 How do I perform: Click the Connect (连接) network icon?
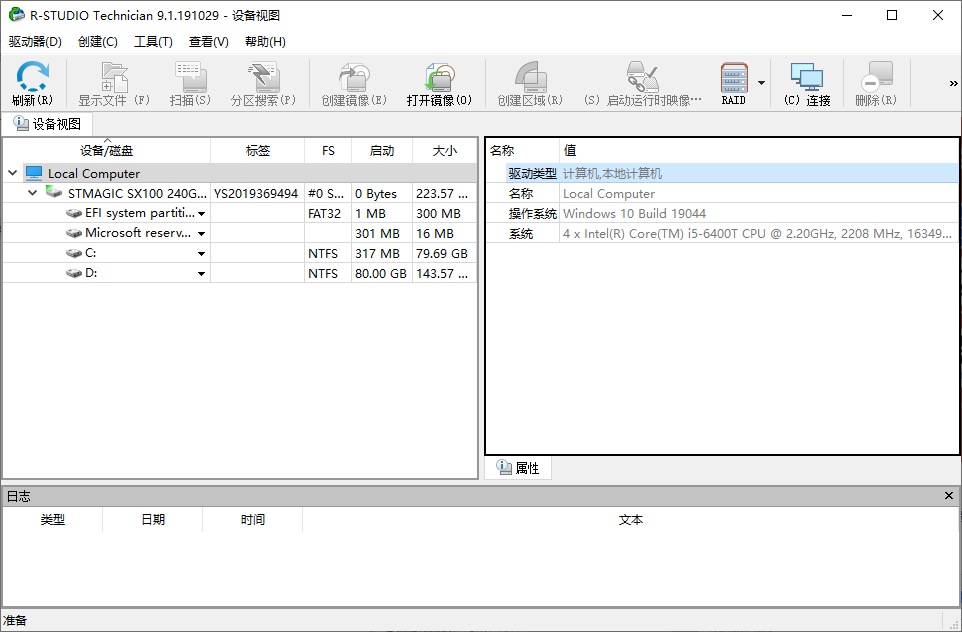[x=807, y=77]
